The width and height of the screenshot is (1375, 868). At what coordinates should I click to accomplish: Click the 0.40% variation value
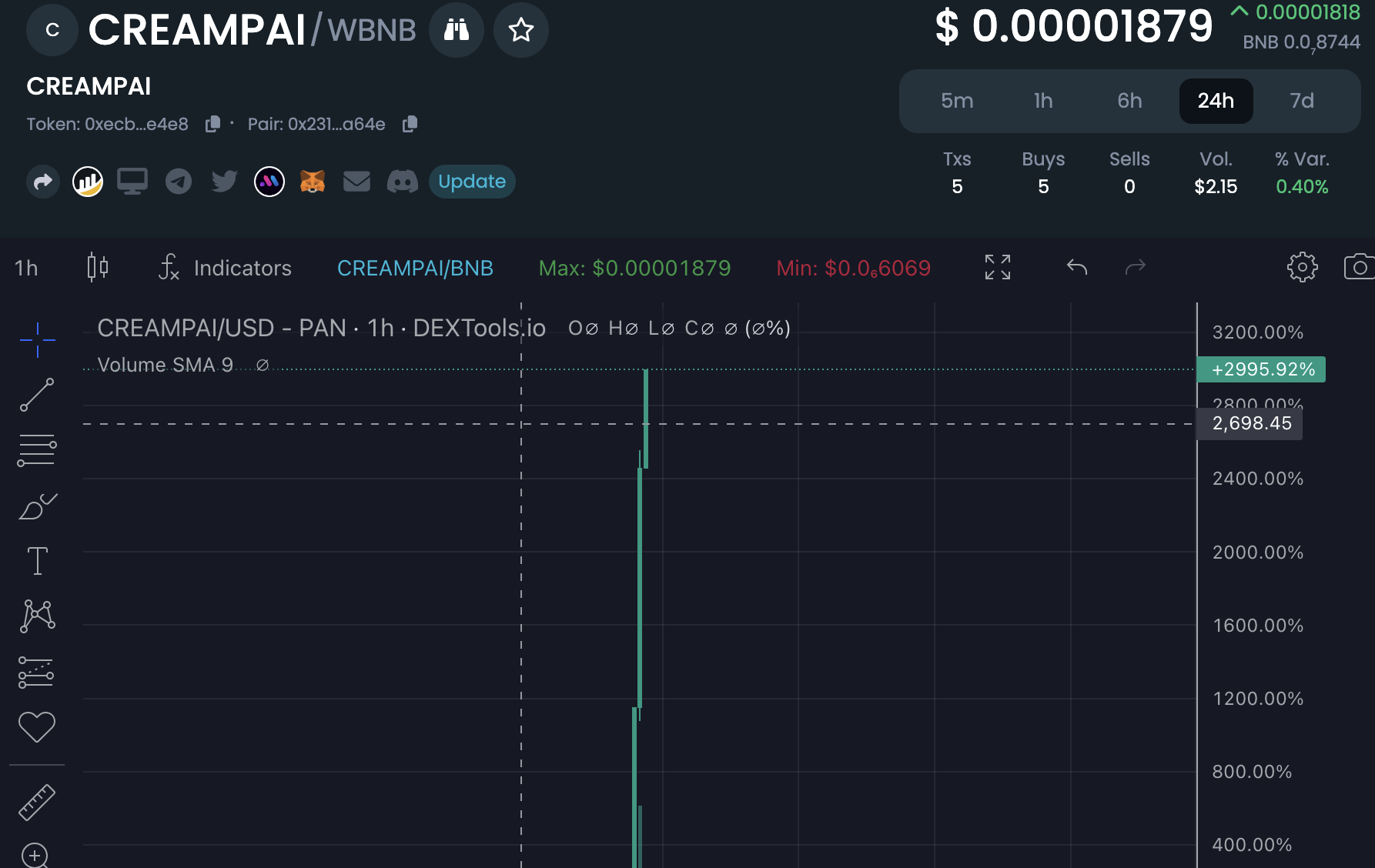tap(1302, 187)
